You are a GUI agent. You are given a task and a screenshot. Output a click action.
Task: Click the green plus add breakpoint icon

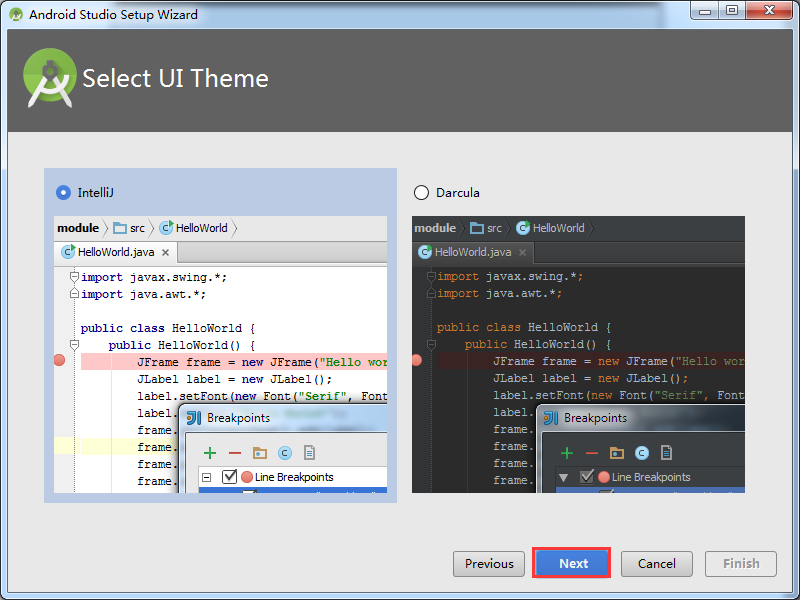click(209, 452)
